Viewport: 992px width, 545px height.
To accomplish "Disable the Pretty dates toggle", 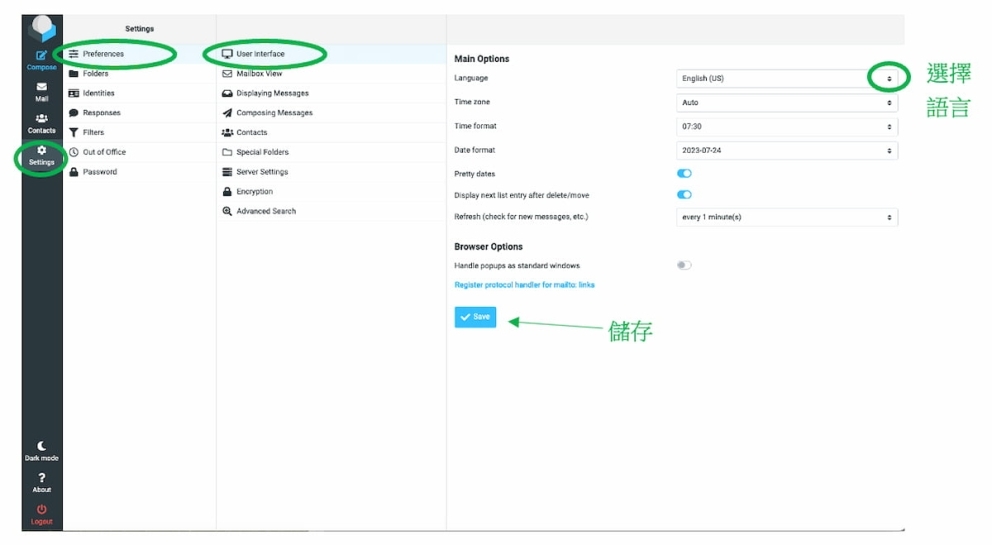I will 684,174.
